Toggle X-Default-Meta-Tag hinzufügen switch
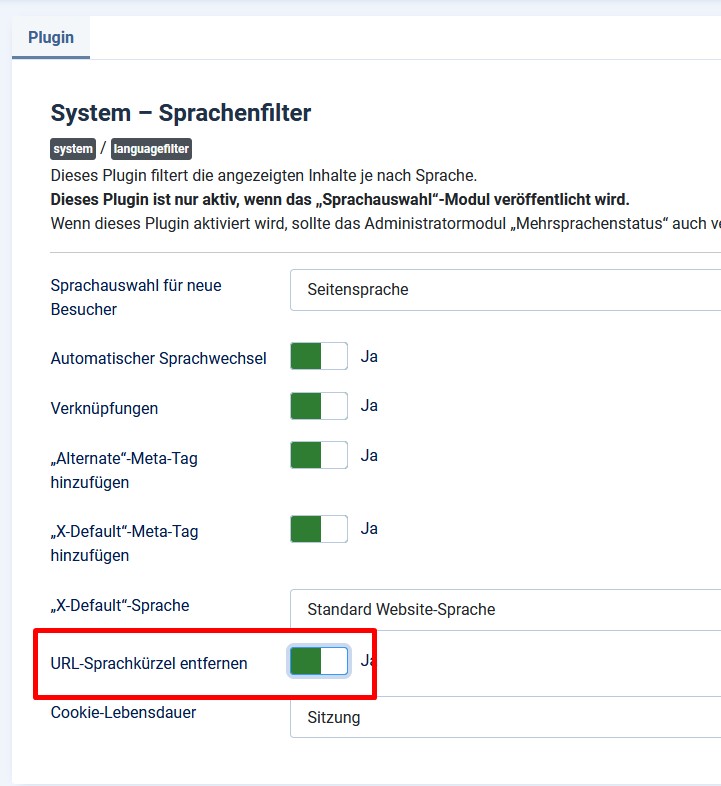Viewport: 721px width, 786px height. [319, 529]
